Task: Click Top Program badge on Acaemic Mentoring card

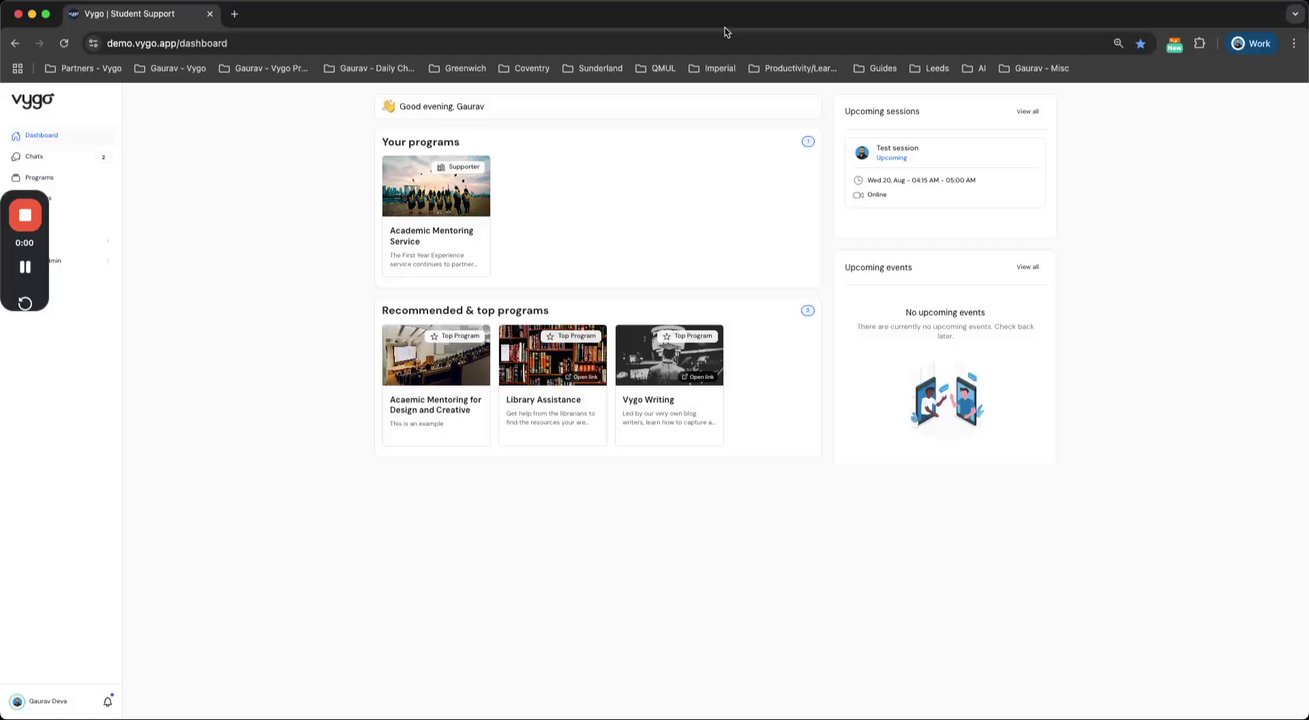Action: (x=455, y=336)
